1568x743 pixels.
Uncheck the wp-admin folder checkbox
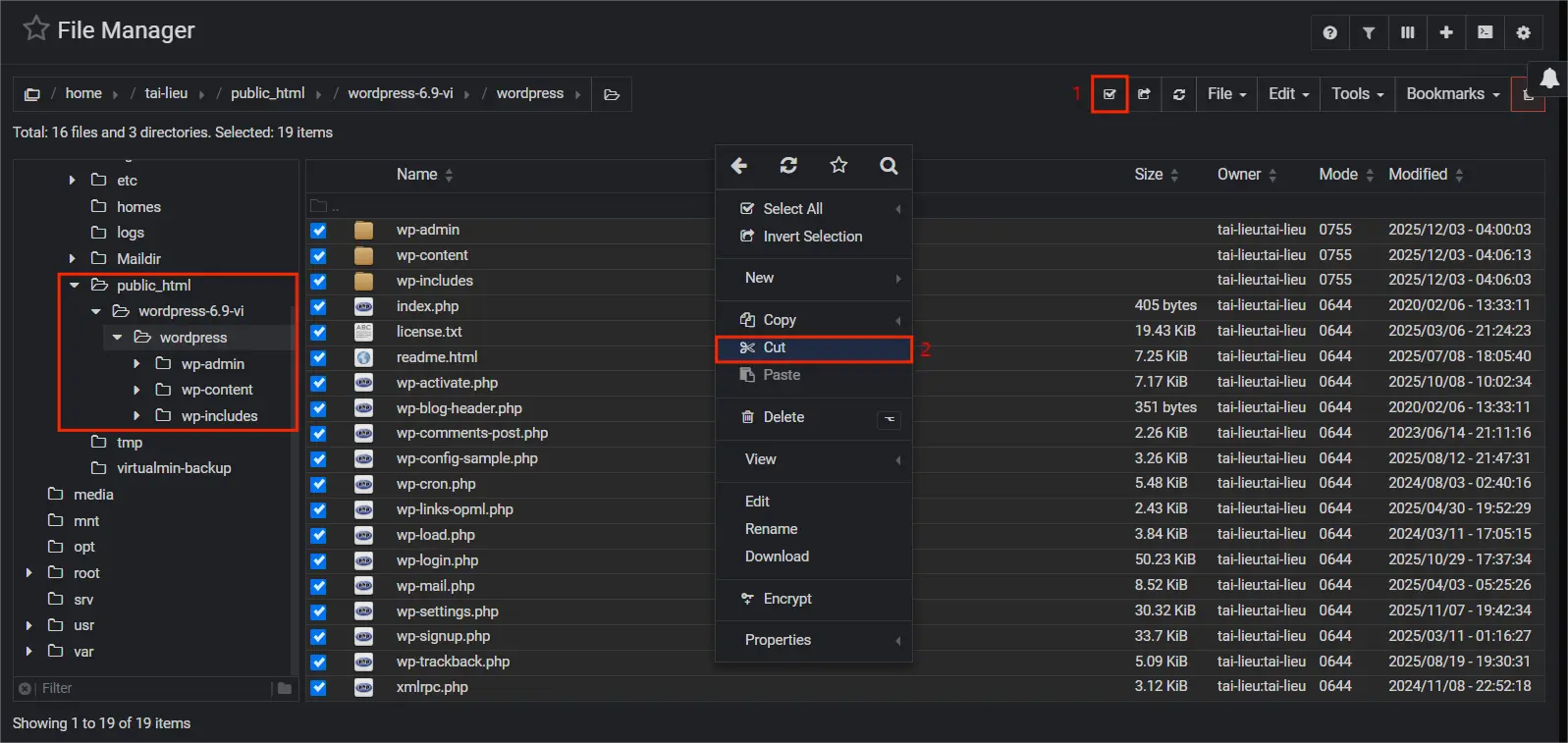click(319, 231)
